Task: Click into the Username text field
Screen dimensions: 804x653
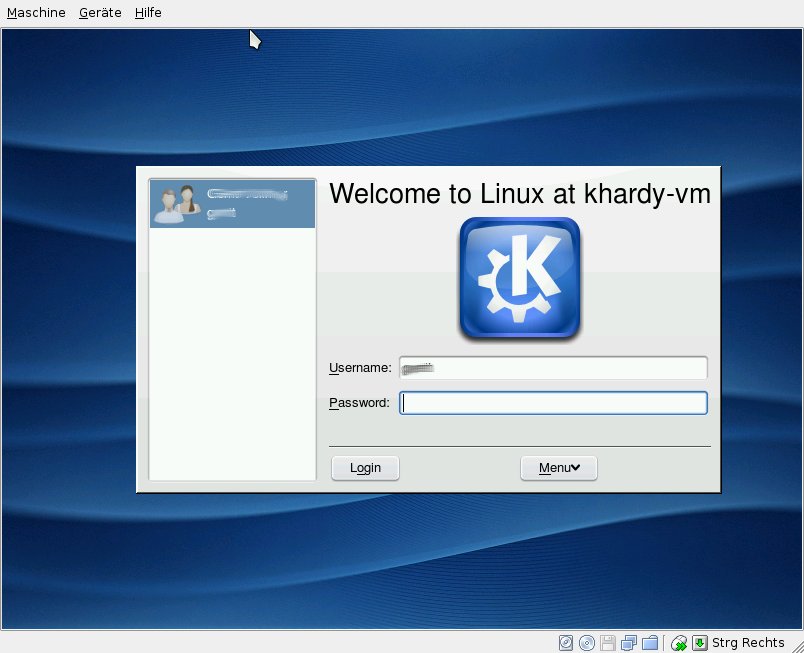Action: click(553, 368)
